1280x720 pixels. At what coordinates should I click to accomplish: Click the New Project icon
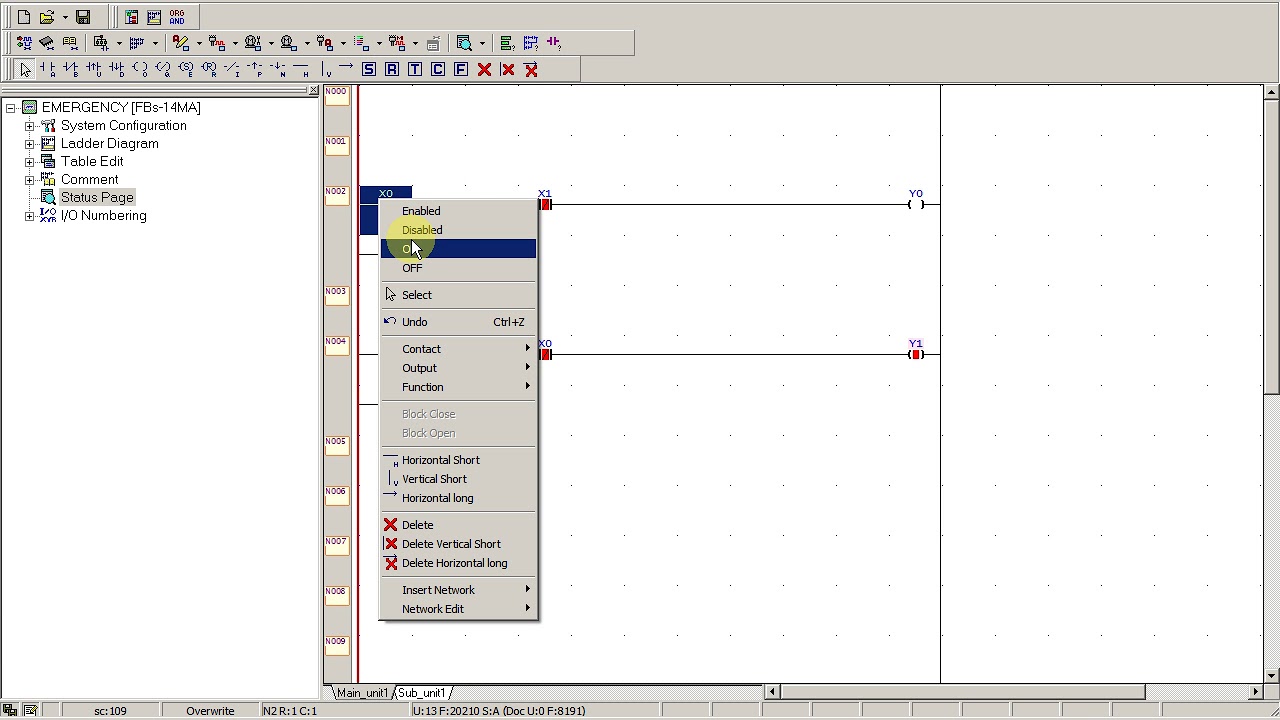click(24, 17)
